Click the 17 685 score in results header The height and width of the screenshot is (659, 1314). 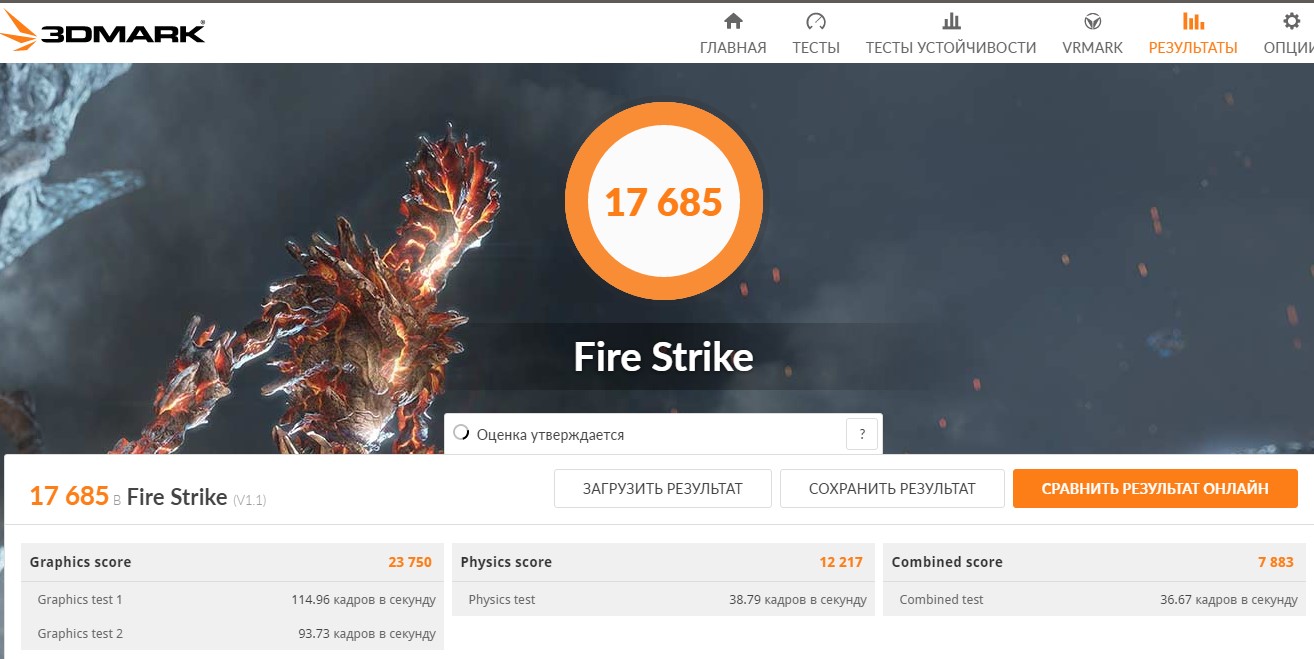click(69, 496)
